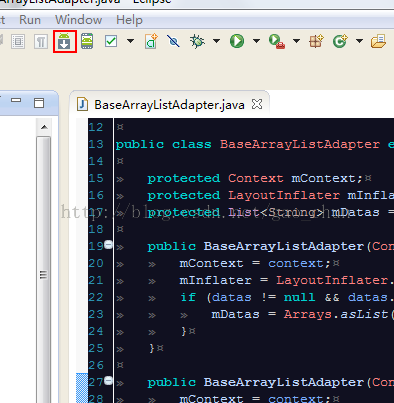The height and width of the screenshot is (403, 394).
Task: Open Lint check dropdown arrow
Action: [130, 41]
